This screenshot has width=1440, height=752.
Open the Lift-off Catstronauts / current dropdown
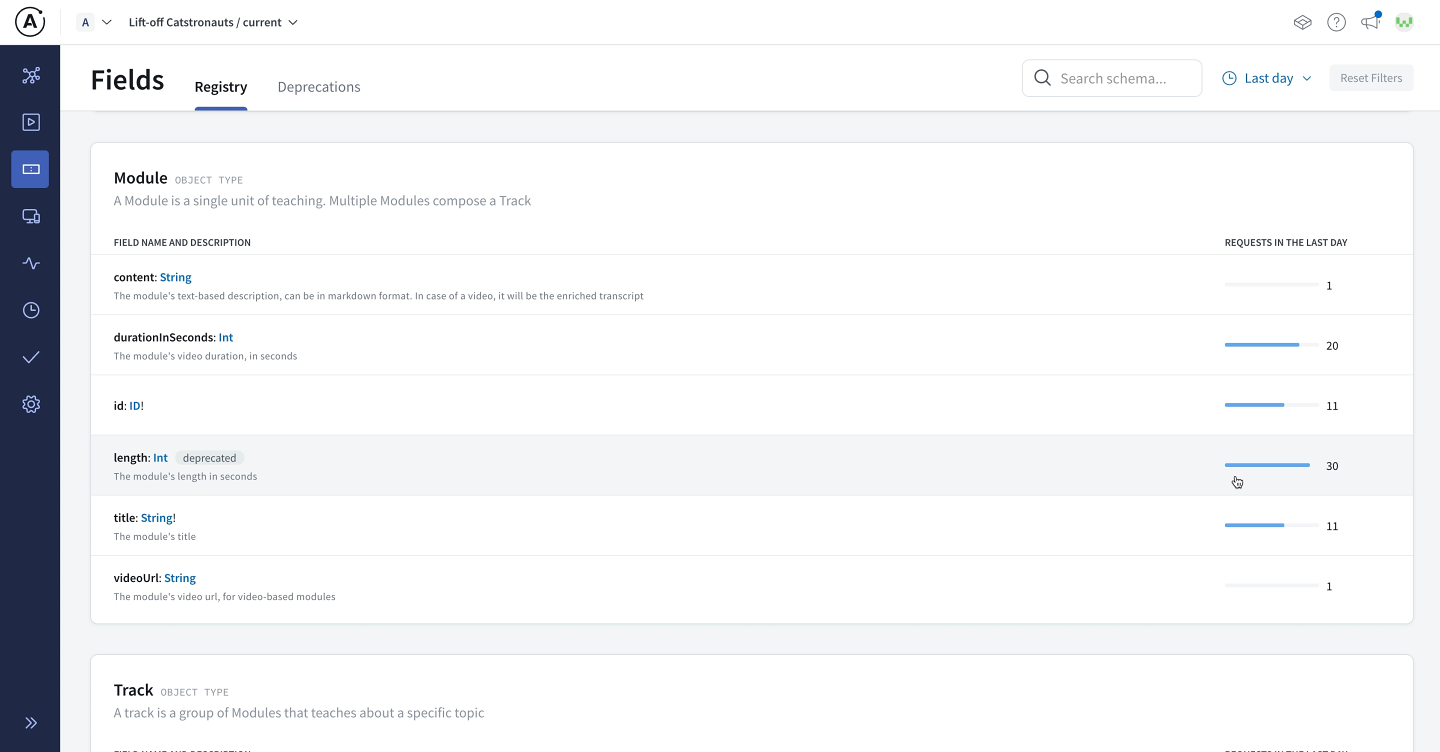point(213,22)
